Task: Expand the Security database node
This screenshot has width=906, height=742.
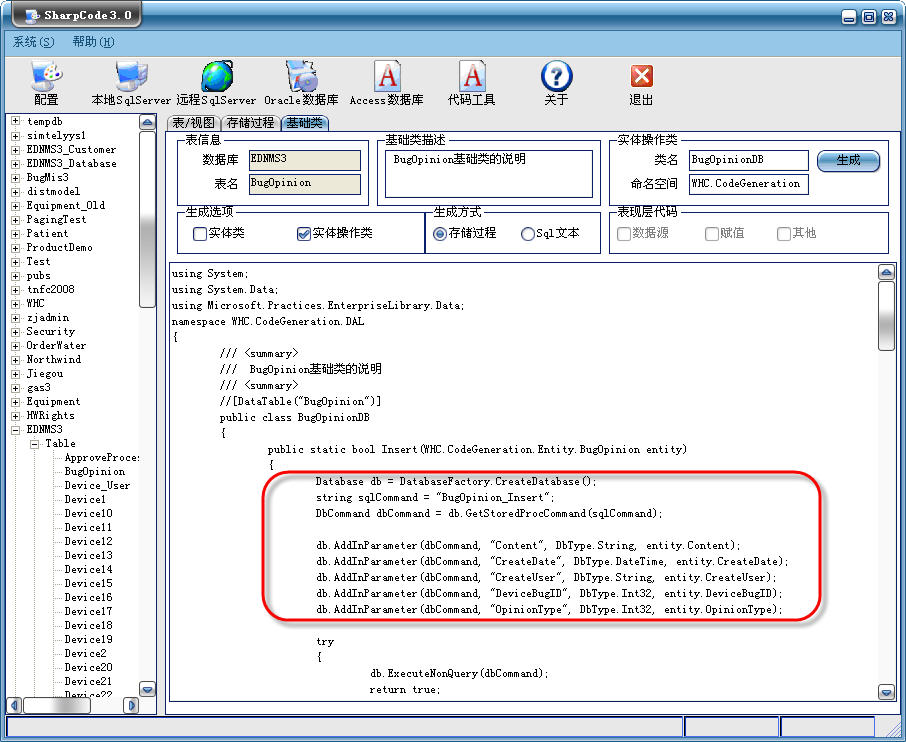Action: [16, 332]
